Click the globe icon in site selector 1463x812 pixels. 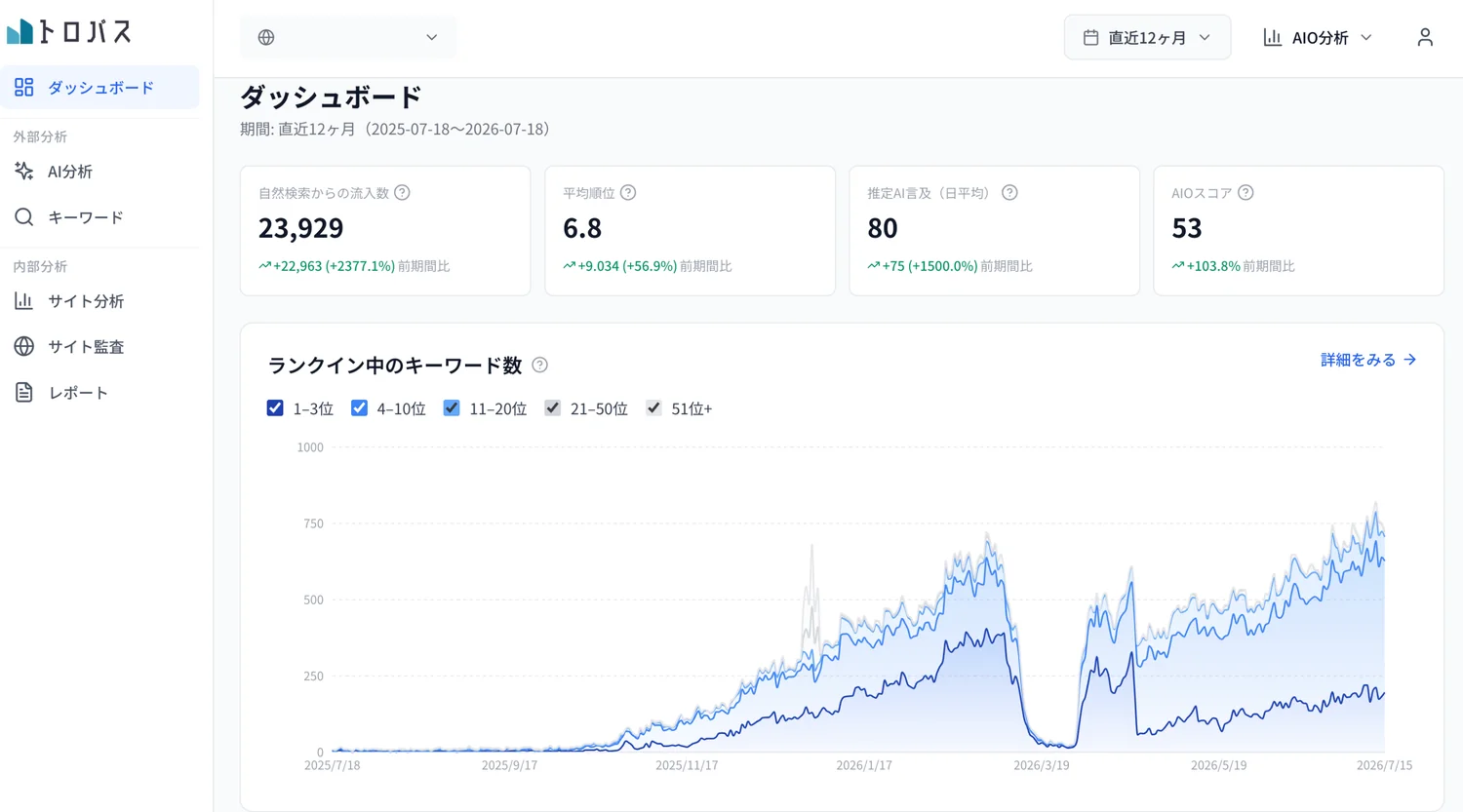[266, 37]
